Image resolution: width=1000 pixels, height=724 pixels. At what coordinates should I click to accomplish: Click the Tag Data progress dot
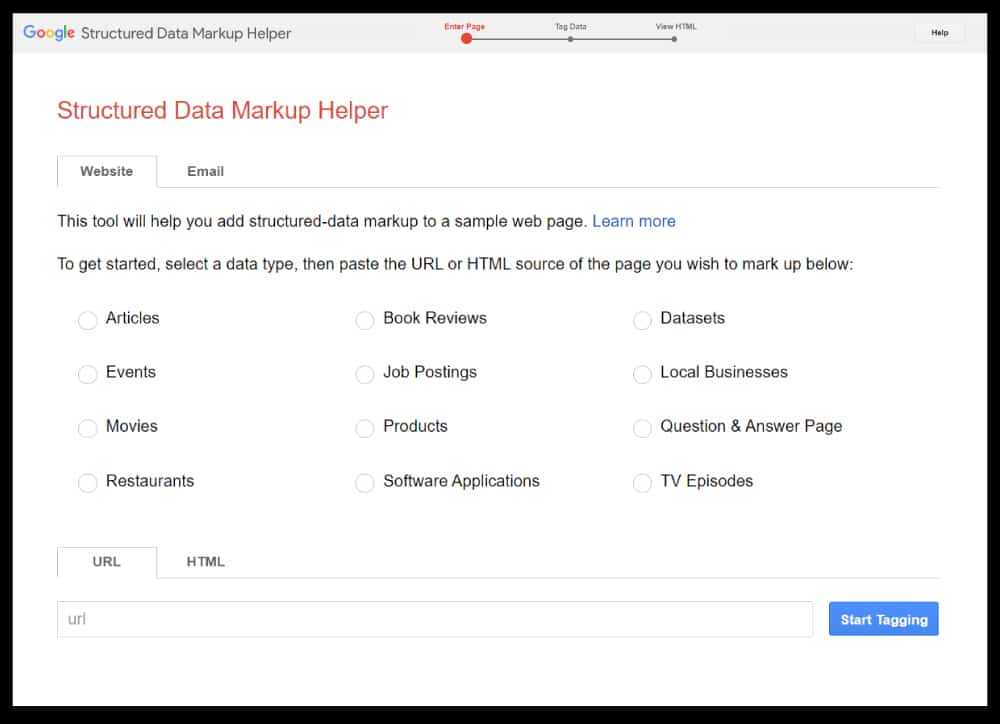click(x=570, y=38)
